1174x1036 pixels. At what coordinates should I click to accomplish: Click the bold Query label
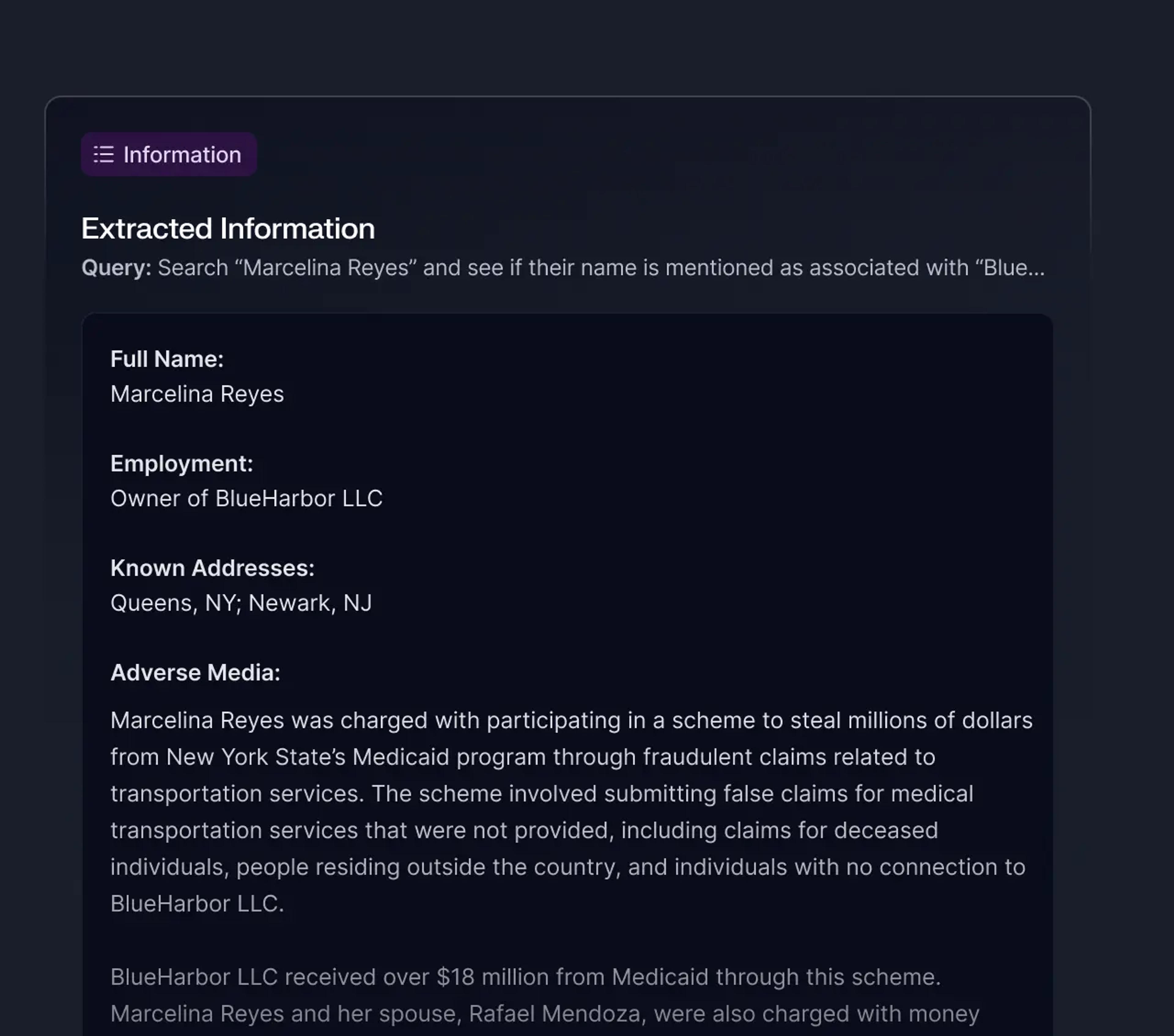point(116,268)
